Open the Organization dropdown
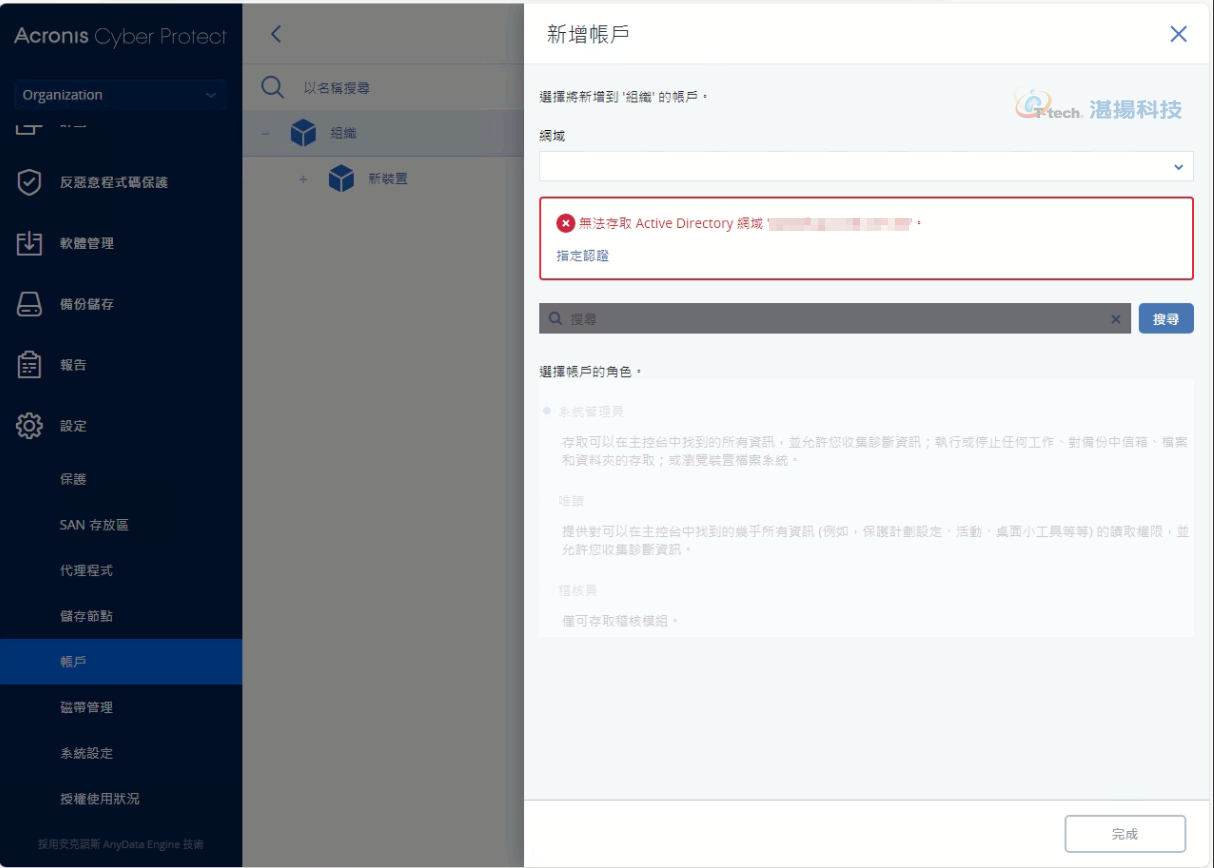This screenshot has height=868, width=1214. tap(120, 95)
